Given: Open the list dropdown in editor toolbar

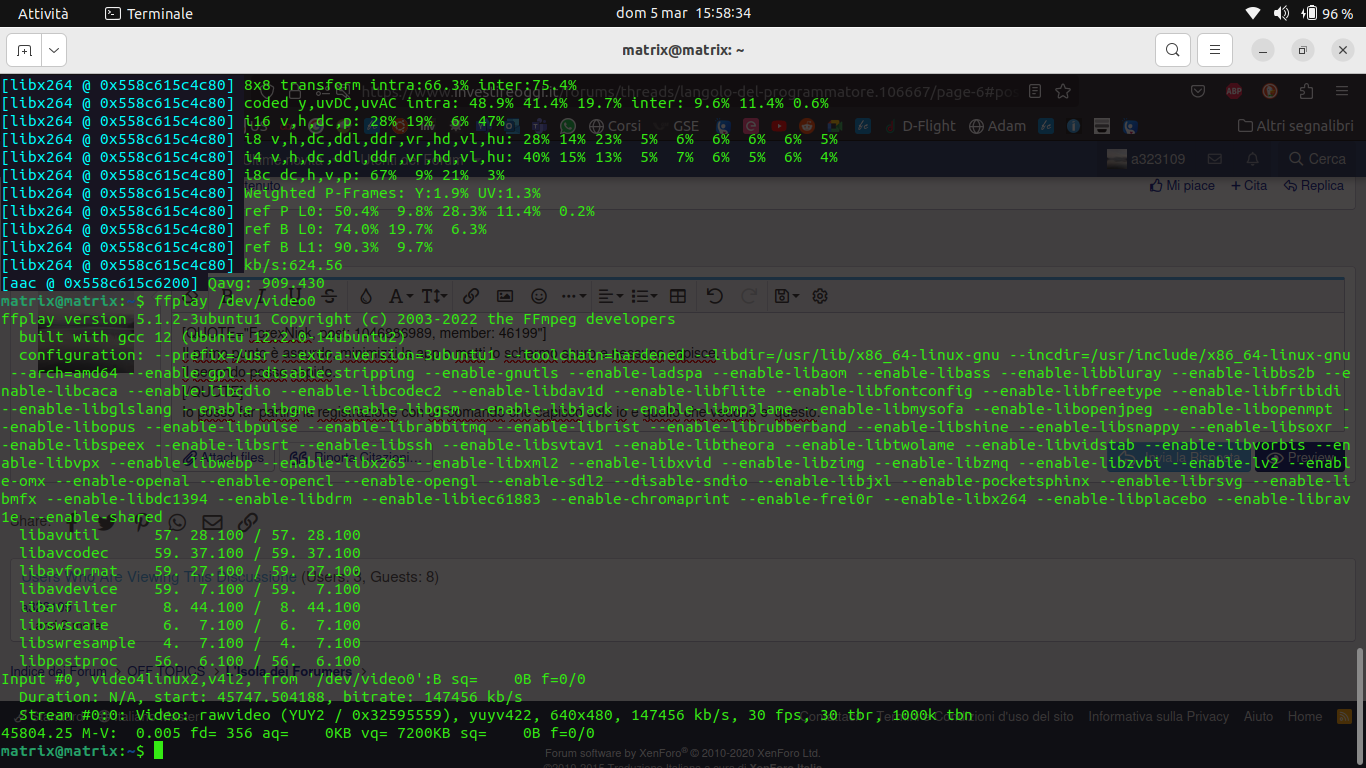Looking at the screenshot, I should 644,296.
